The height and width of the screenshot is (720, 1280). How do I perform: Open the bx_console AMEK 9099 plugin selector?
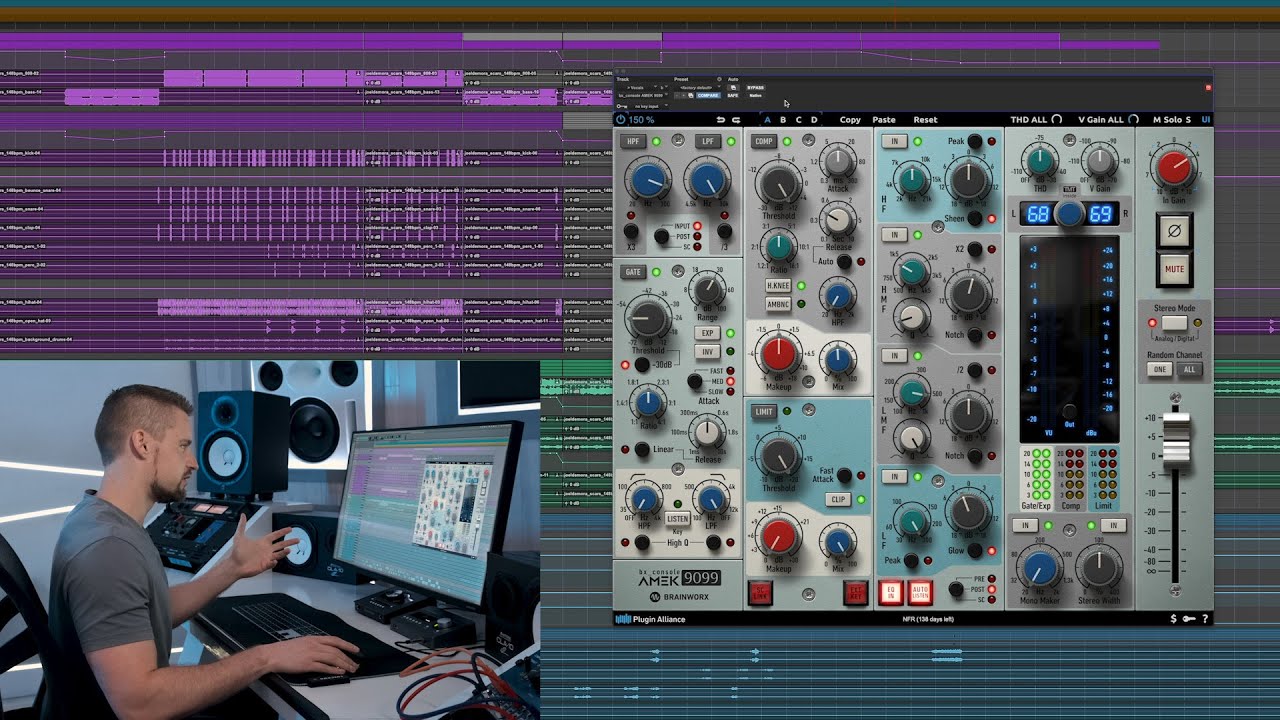(643, 95)
